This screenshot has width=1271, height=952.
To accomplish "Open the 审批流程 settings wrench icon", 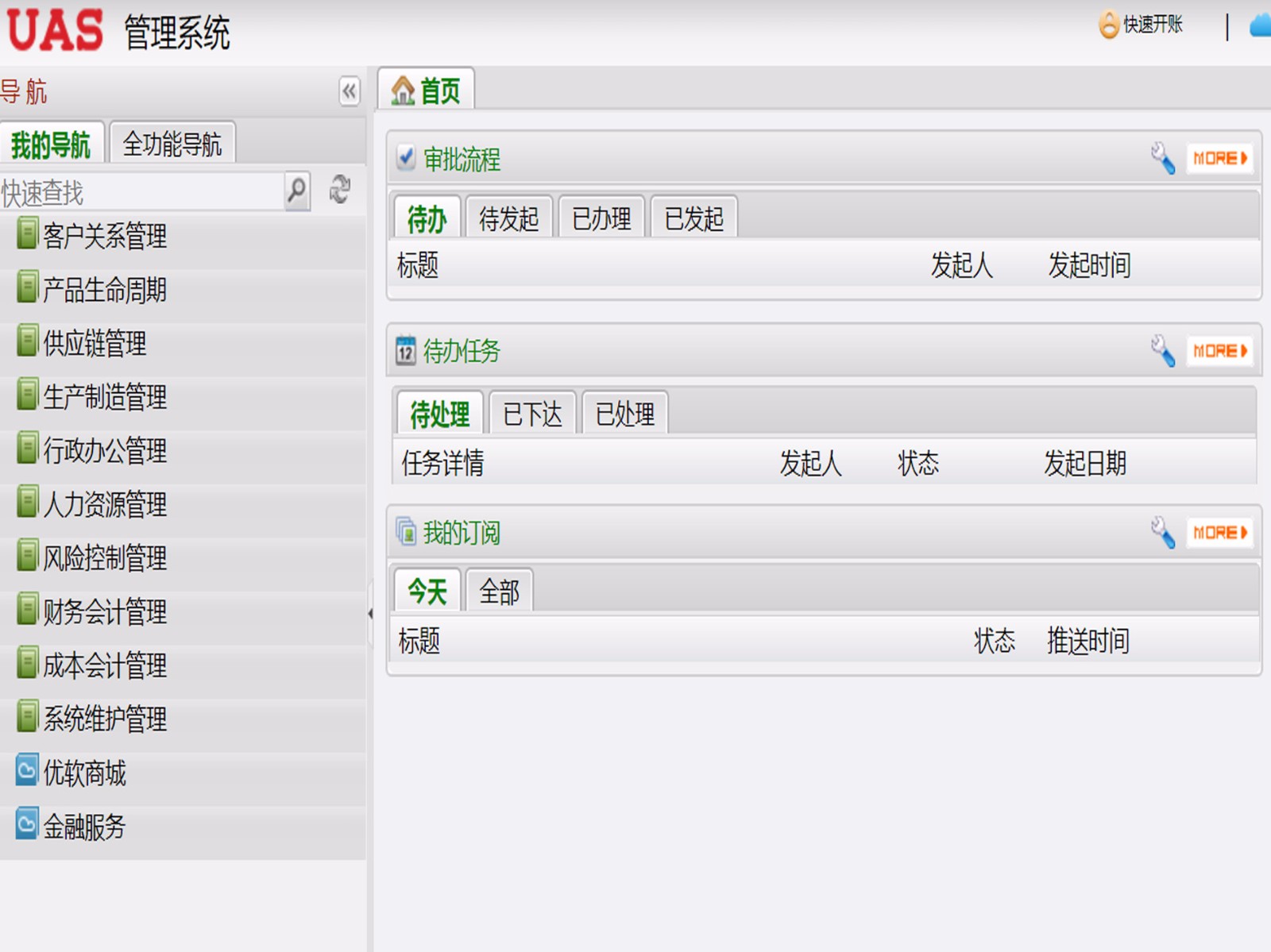I will pos(1163,158).
